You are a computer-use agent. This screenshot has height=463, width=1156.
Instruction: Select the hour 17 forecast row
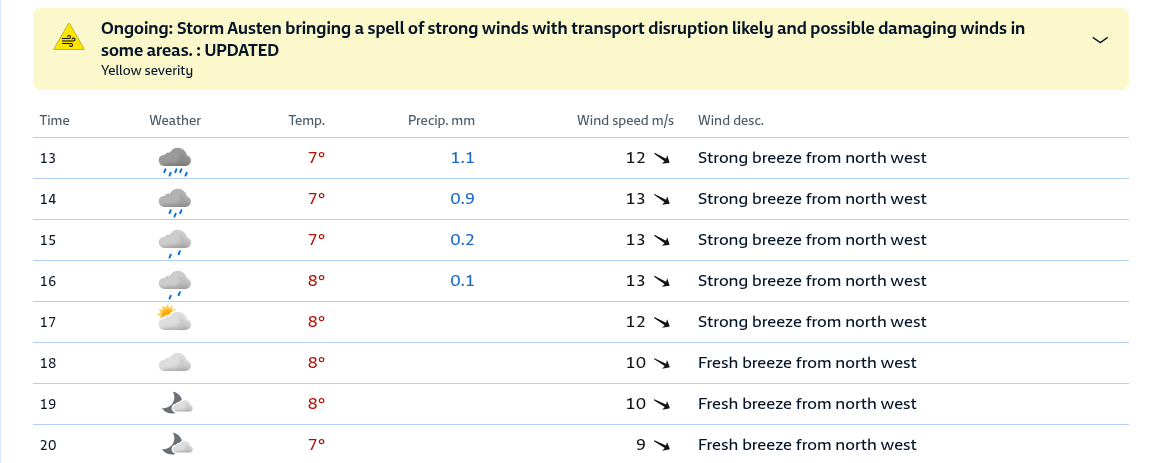581,322
